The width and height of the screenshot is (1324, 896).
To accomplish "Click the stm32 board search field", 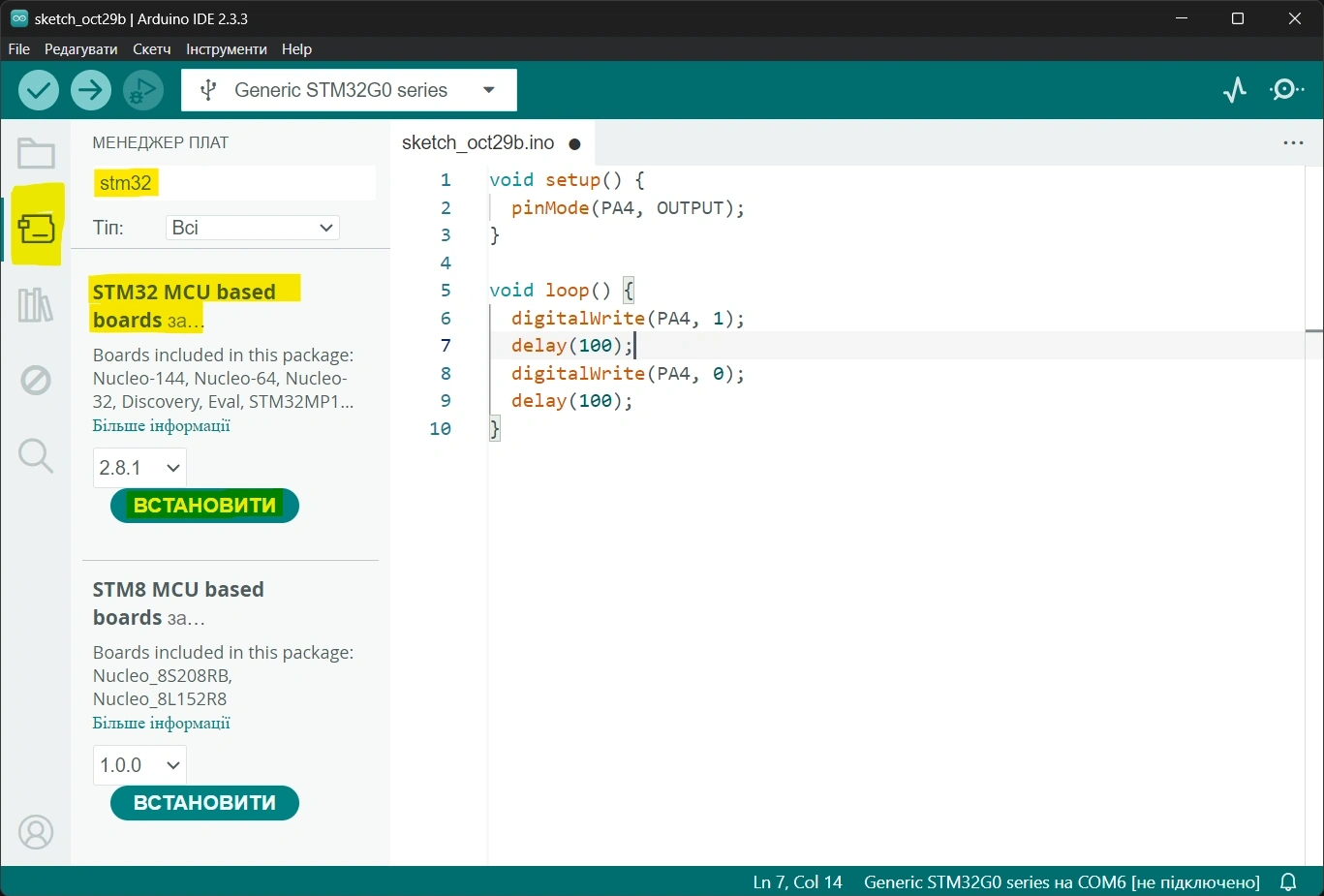I will 233,183.
